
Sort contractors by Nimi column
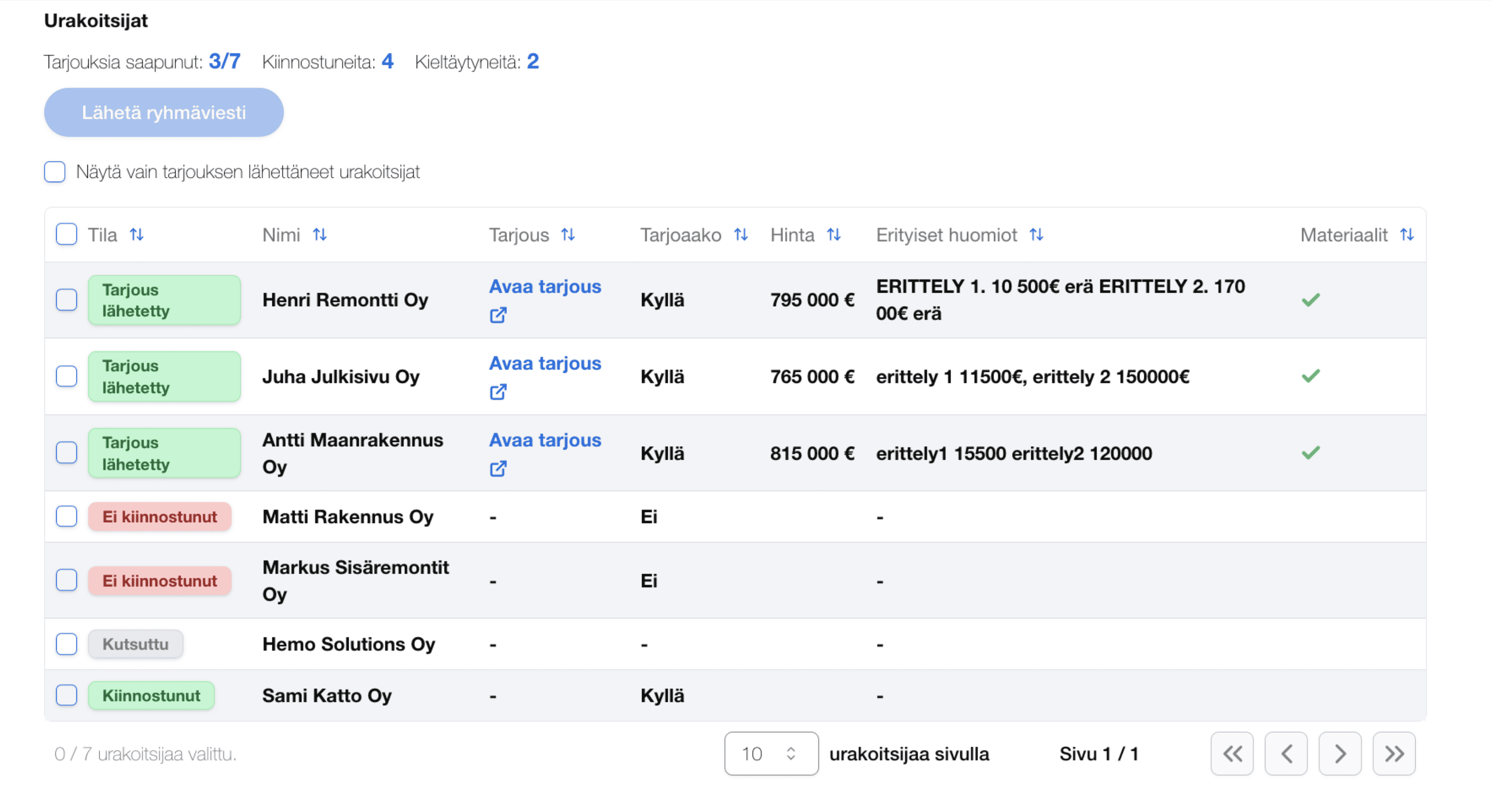320,235
